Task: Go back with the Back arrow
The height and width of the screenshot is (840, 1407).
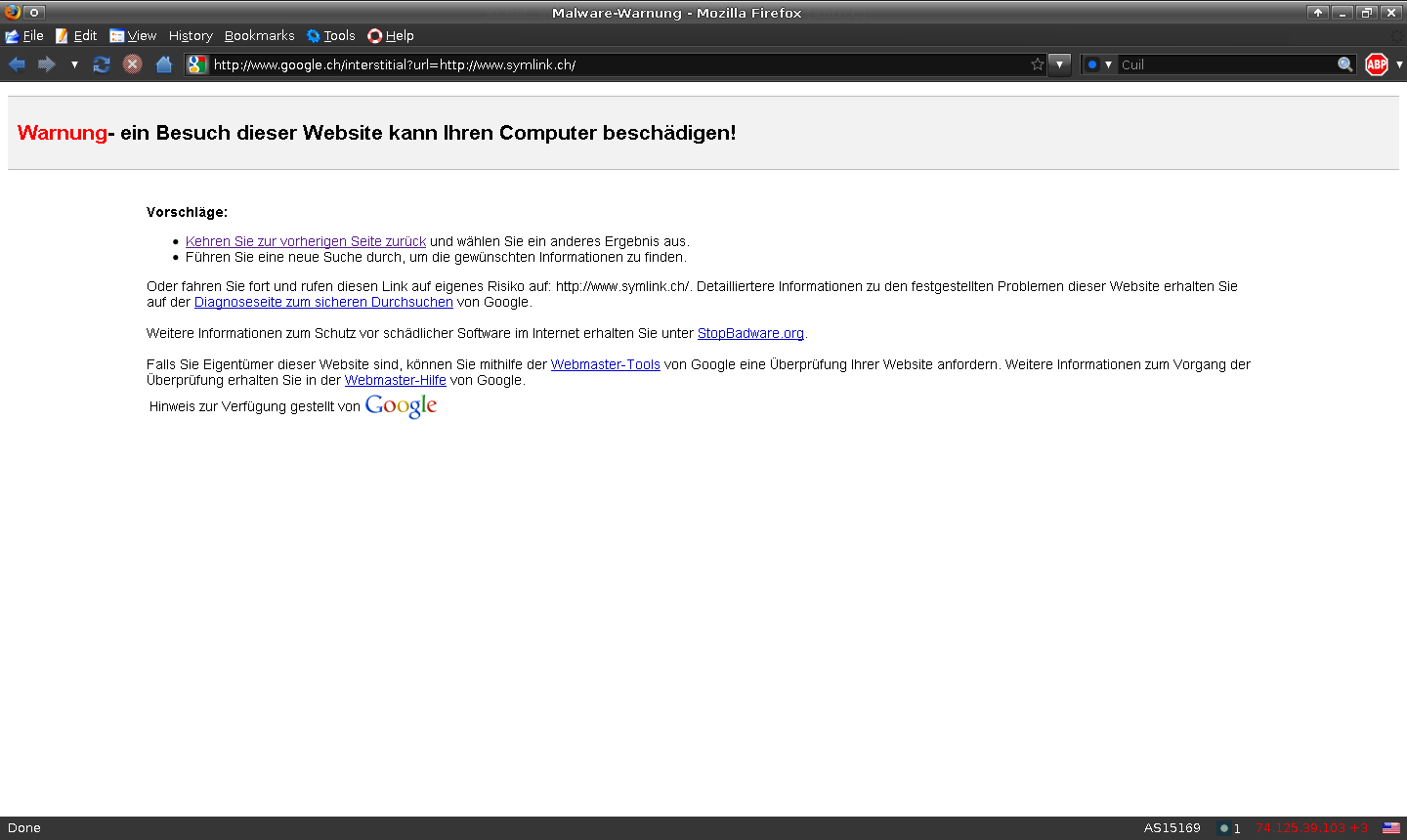Action: tap(17, 64)
